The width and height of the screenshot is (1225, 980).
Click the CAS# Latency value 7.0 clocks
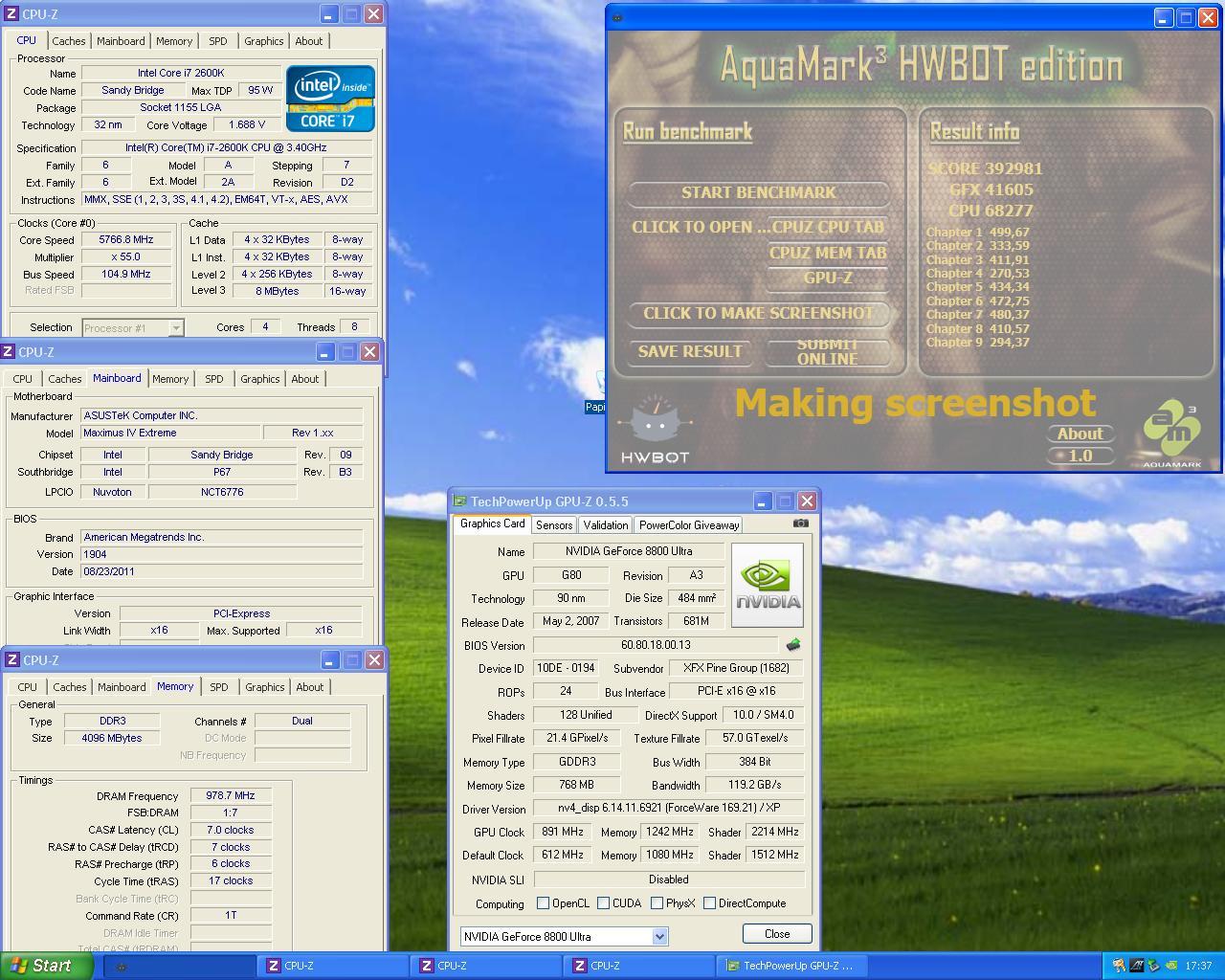[x=231, y=830]
